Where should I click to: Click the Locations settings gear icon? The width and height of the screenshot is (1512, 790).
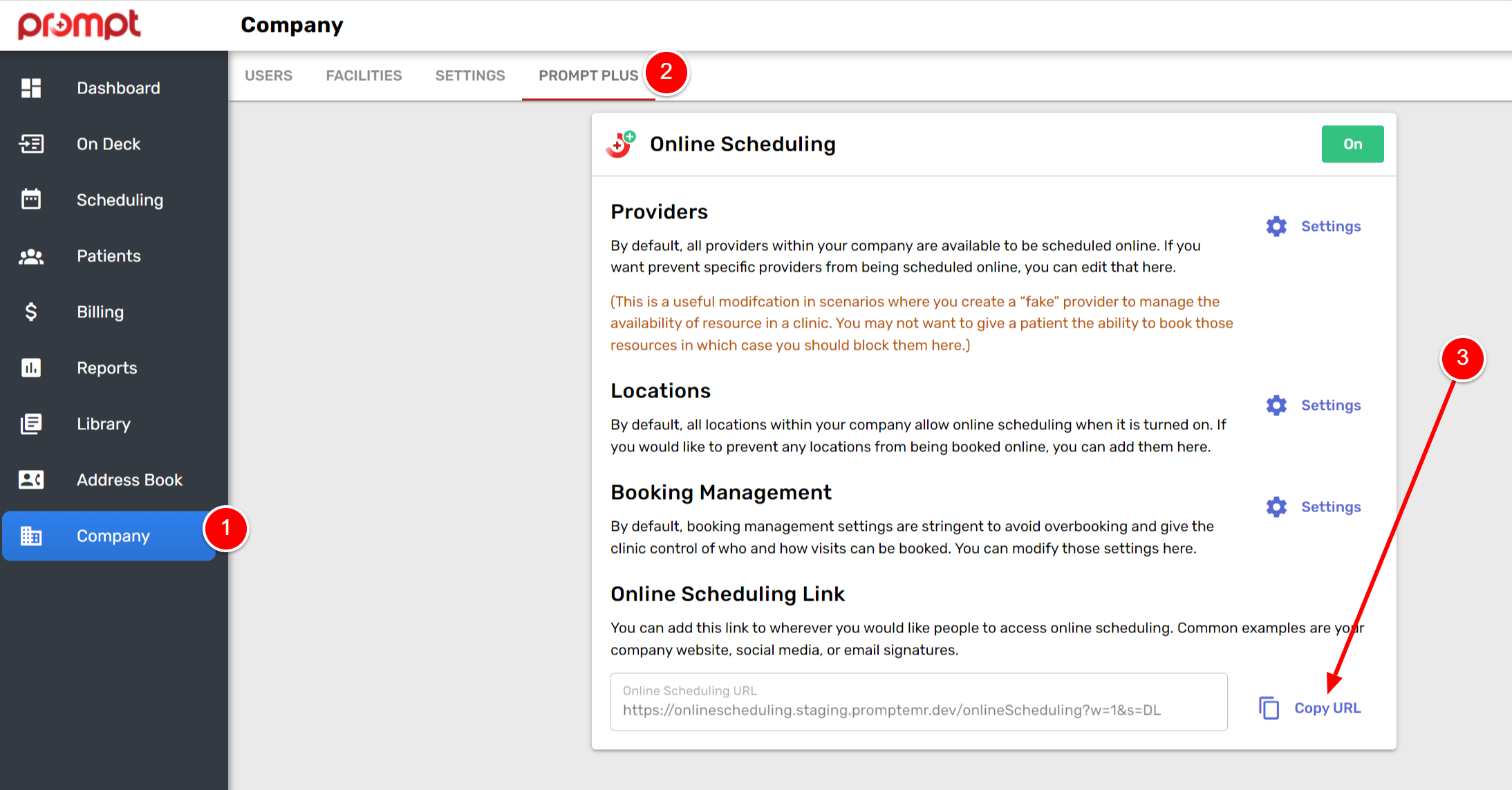1276,405
